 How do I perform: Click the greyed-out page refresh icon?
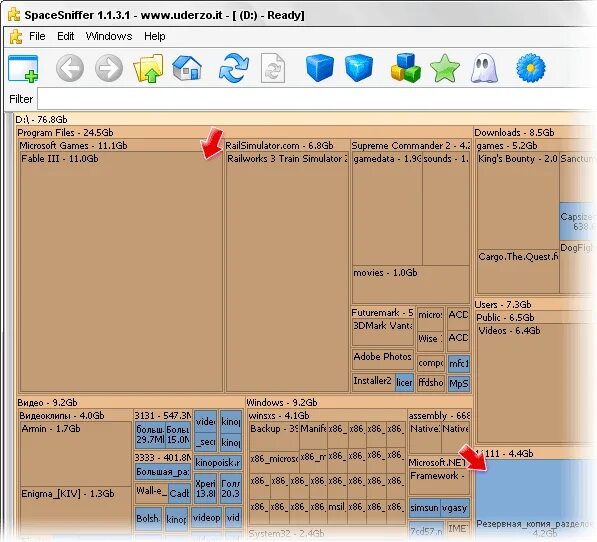(x=273, y=68)
